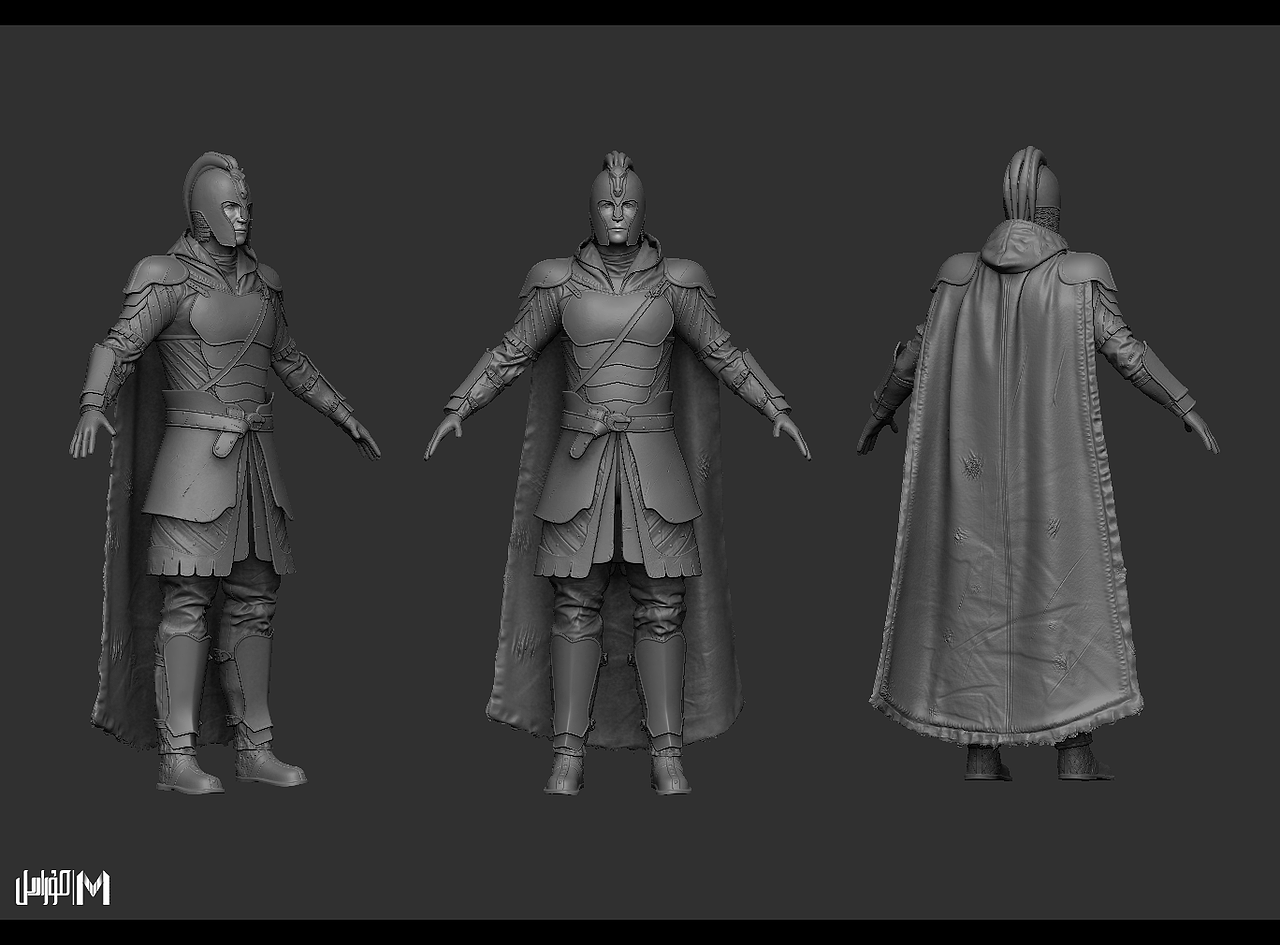Select the front-facing armored character model

(617, 473)
